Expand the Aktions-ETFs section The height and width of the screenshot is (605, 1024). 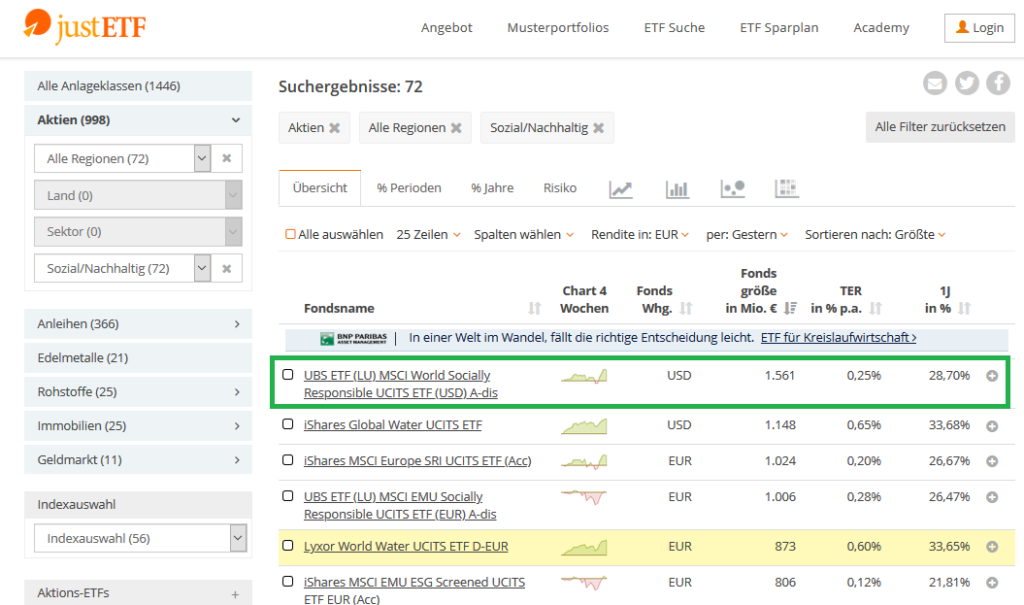(x=138, y=593)
